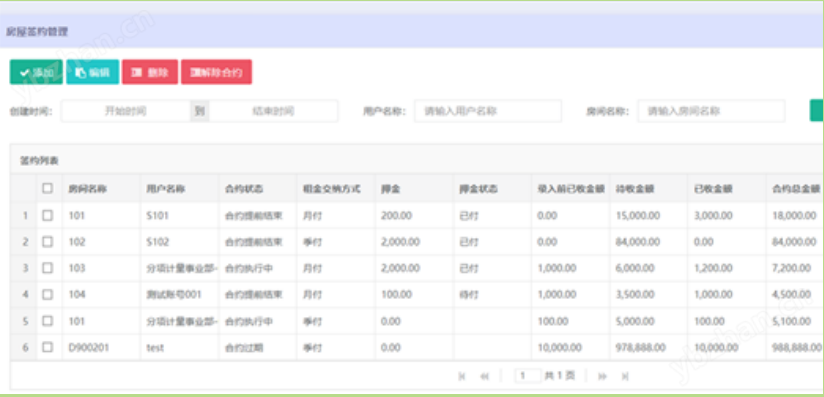Sort by the 押金 column header
The height and width of the screenshot is (397, 824).
[390, 189]
